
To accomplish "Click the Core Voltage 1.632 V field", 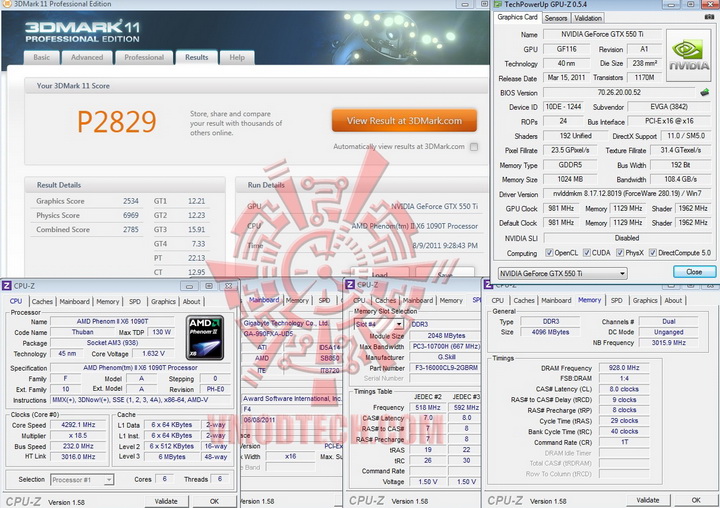I will point(153,354).
